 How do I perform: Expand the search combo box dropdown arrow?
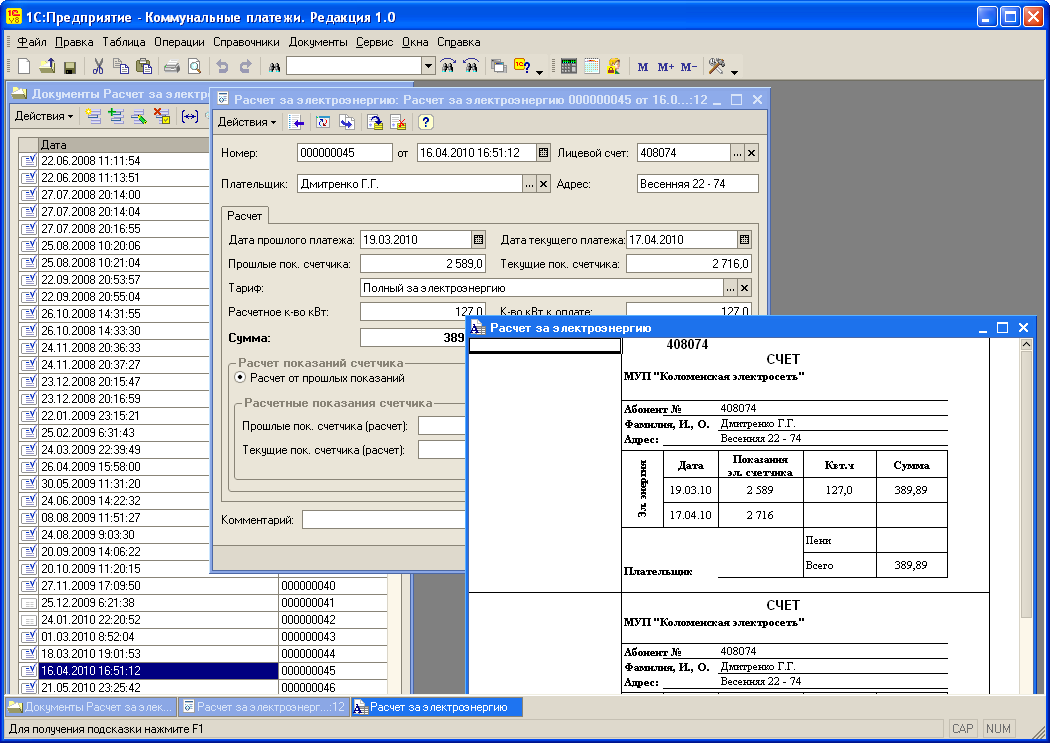click(428, 66)
